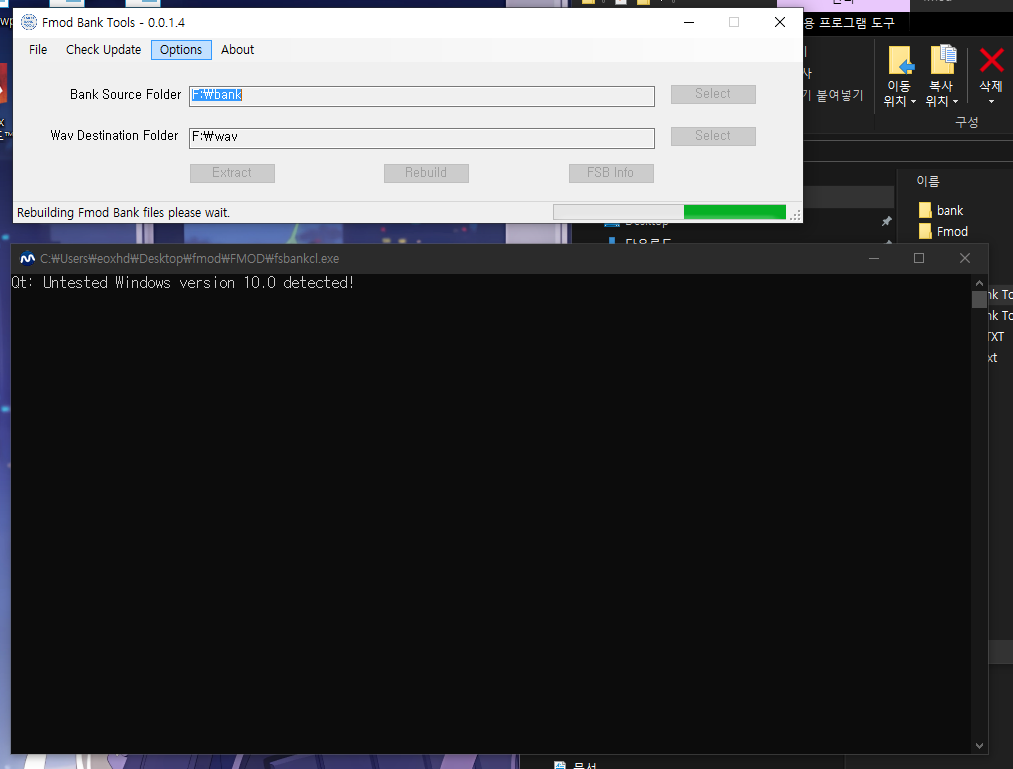This screenshot has height=769, width=1013.
Task: Click console scrollbar down arrow
Action: coord(979,746)
